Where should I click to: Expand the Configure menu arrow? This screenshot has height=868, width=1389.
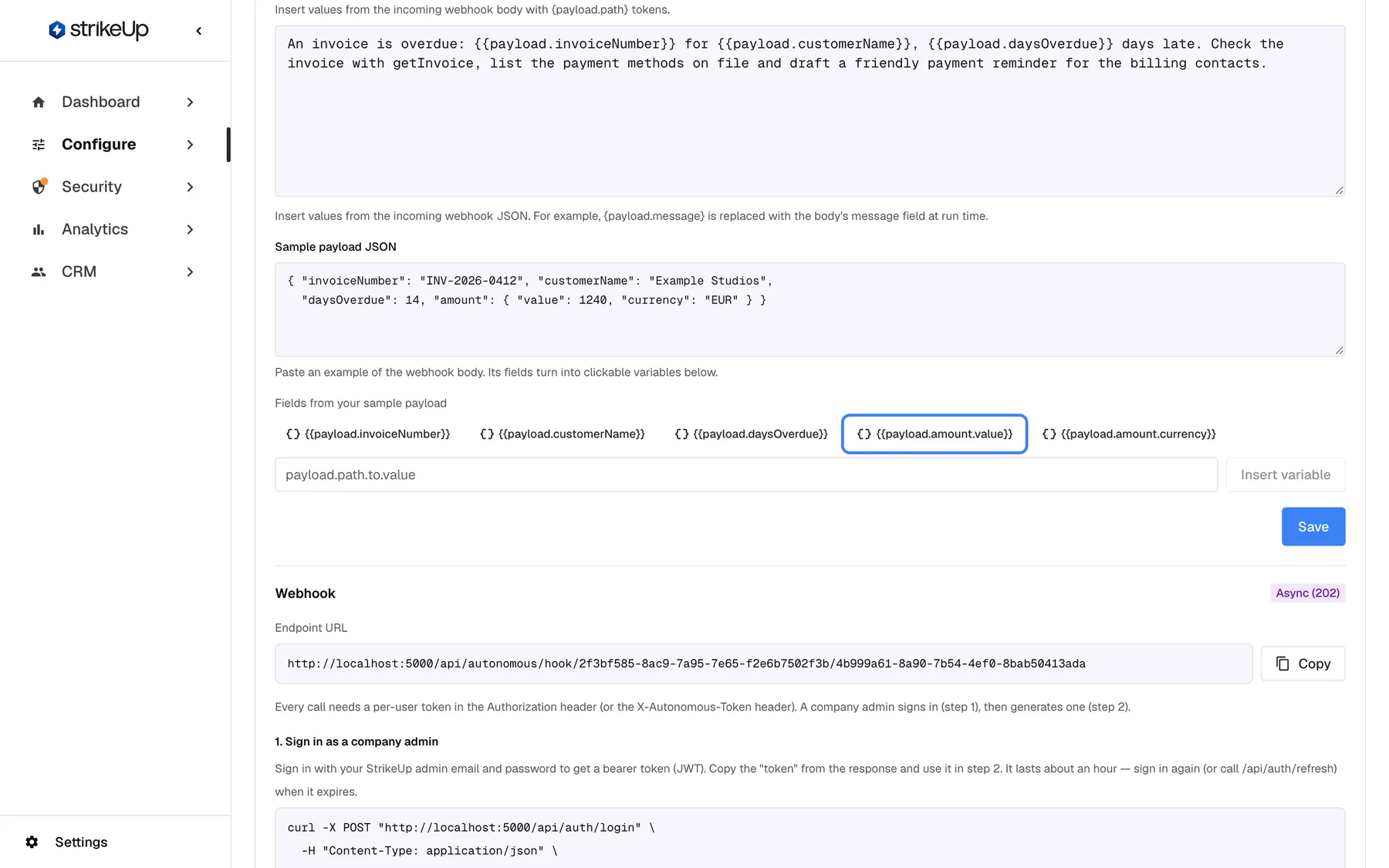[190, 144]
